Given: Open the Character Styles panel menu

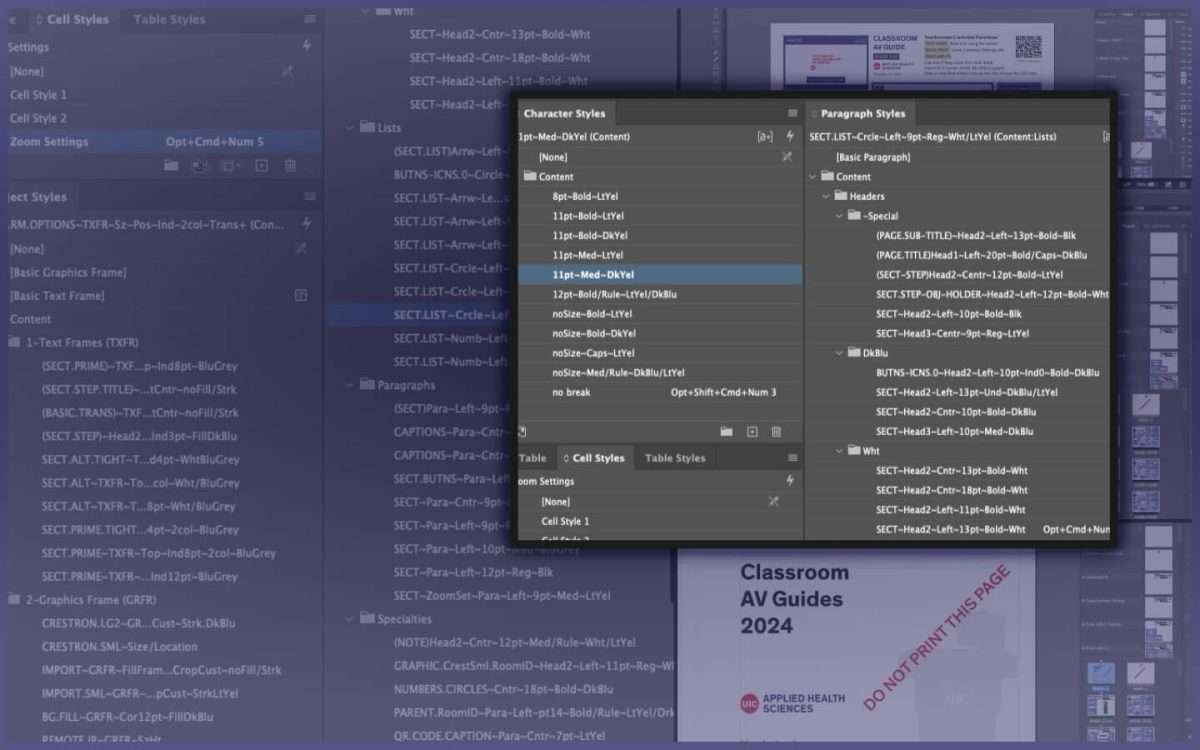Looking at the screenshot, I should pyautogui.click(x=792, y=114).
